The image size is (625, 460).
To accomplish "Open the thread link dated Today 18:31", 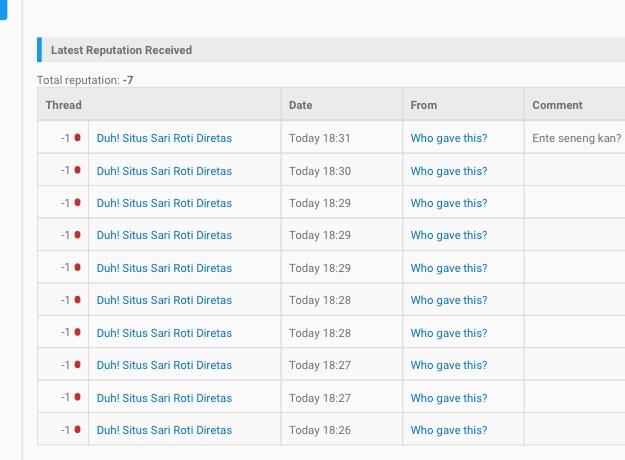I will tap(164, 139).
